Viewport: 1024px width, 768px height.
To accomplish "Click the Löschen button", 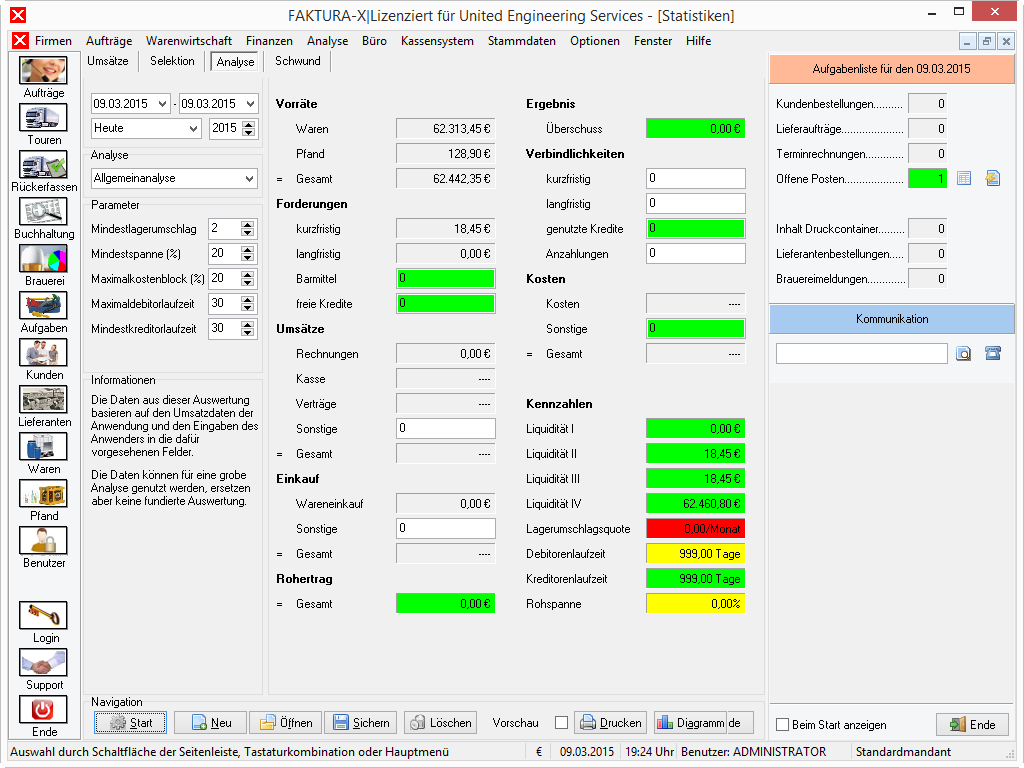I will tap(441, 723).
